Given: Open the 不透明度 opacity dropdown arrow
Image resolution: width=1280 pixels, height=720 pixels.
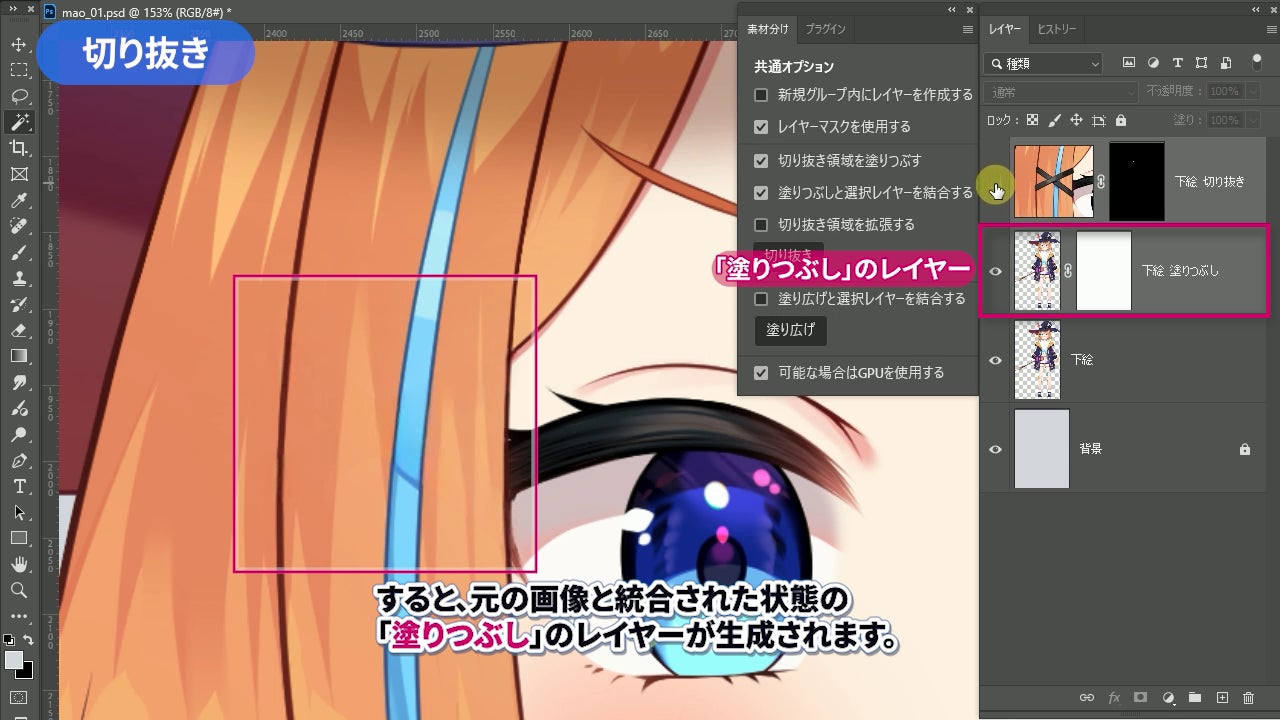Looking at the screenshot, I should (x=1253, y=91).
